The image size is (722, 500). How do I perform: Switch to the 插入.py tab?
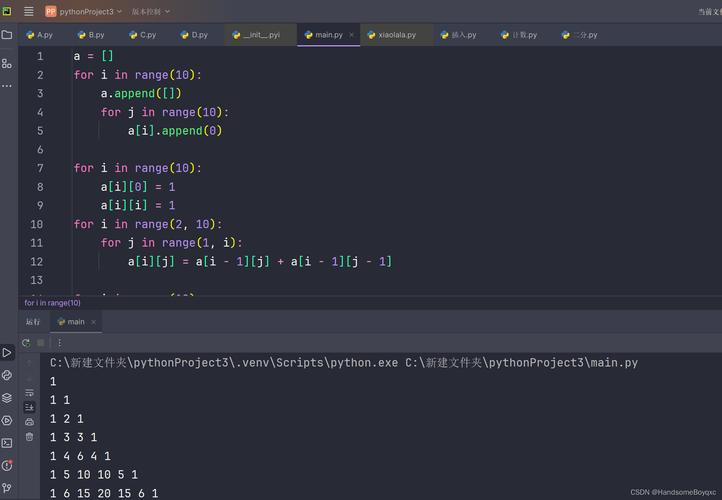[x=459, y=35]
